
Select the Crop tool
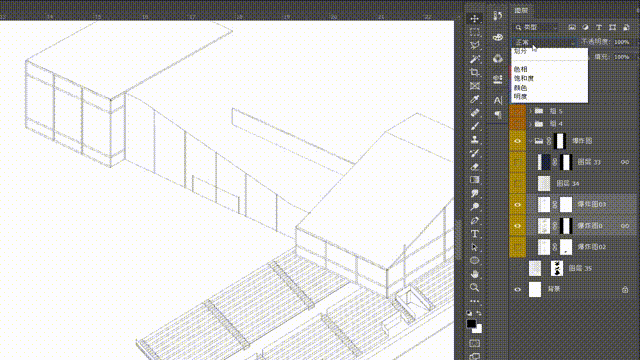(474, 73)
